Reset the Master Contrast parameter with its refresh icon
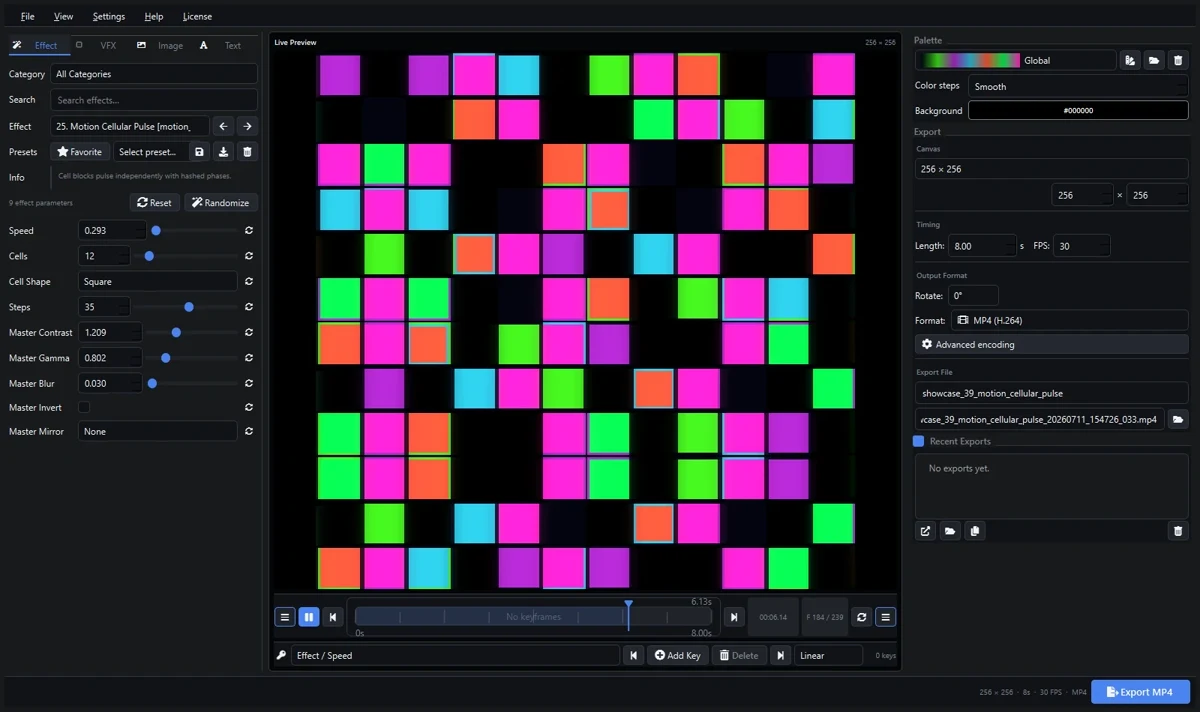This screenshot has height=712, width=1200. coord(249,332)
